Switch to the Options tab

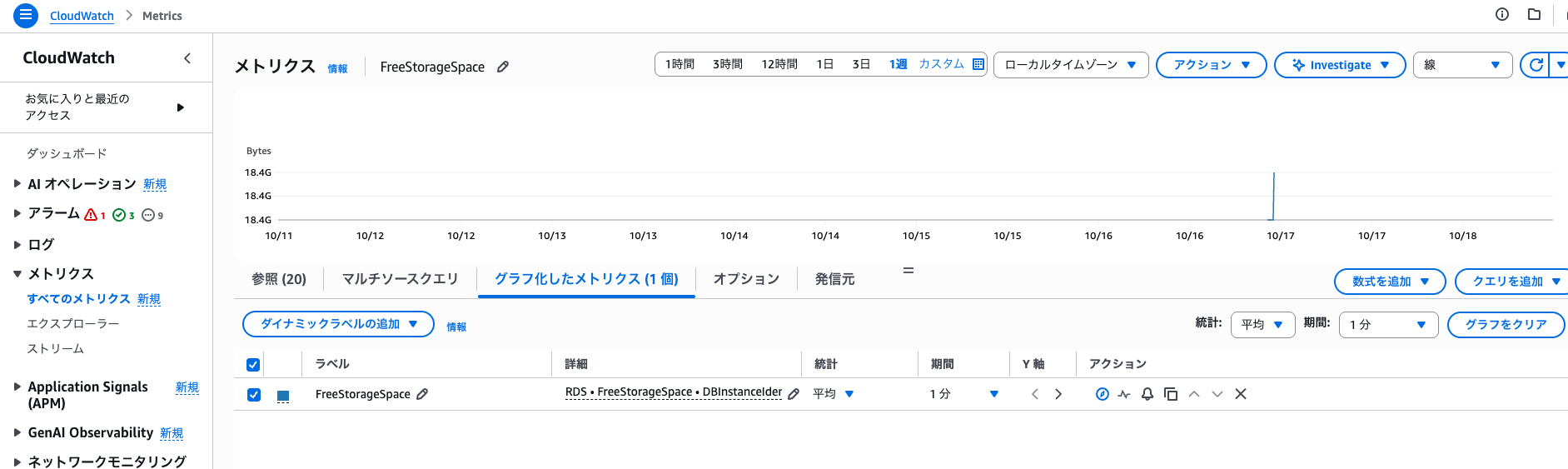pos(746,279)
